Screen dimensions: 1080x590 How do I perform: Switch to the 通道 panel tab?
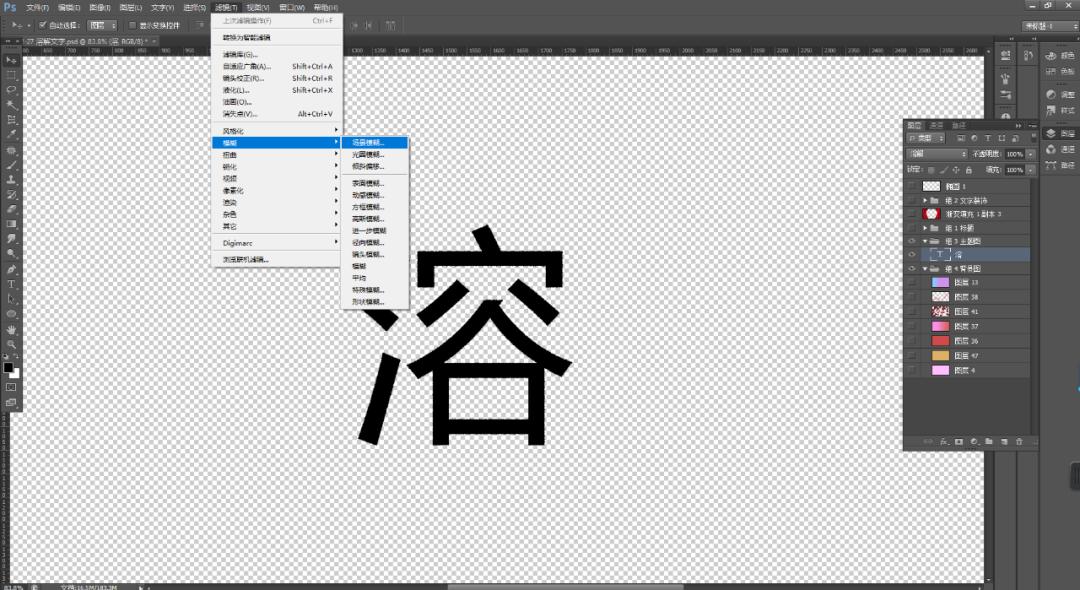pos(938,124)
